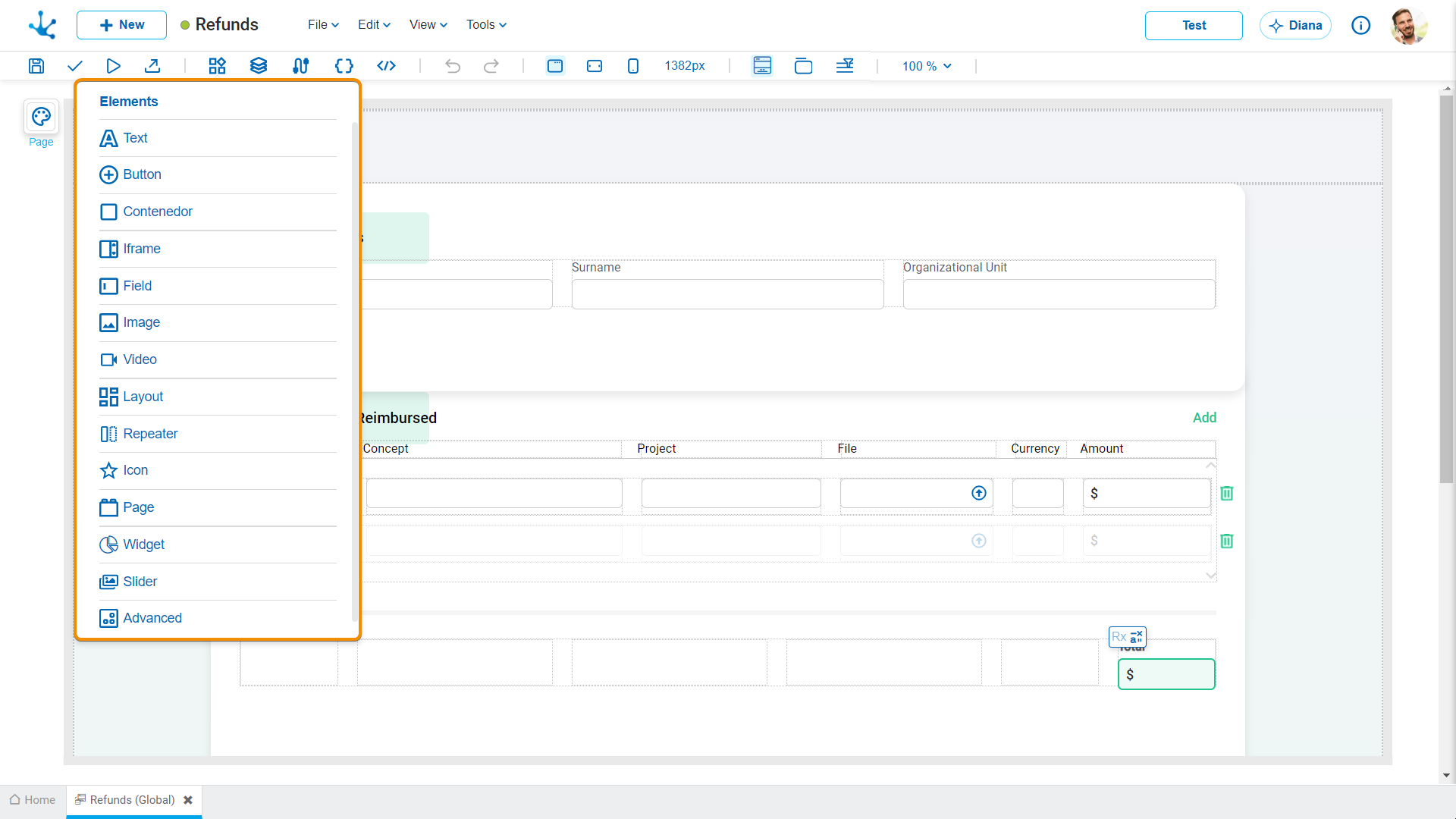Click the Add link in reimbursed section
Screen dimensions: 1456x819
(1204, 418)
